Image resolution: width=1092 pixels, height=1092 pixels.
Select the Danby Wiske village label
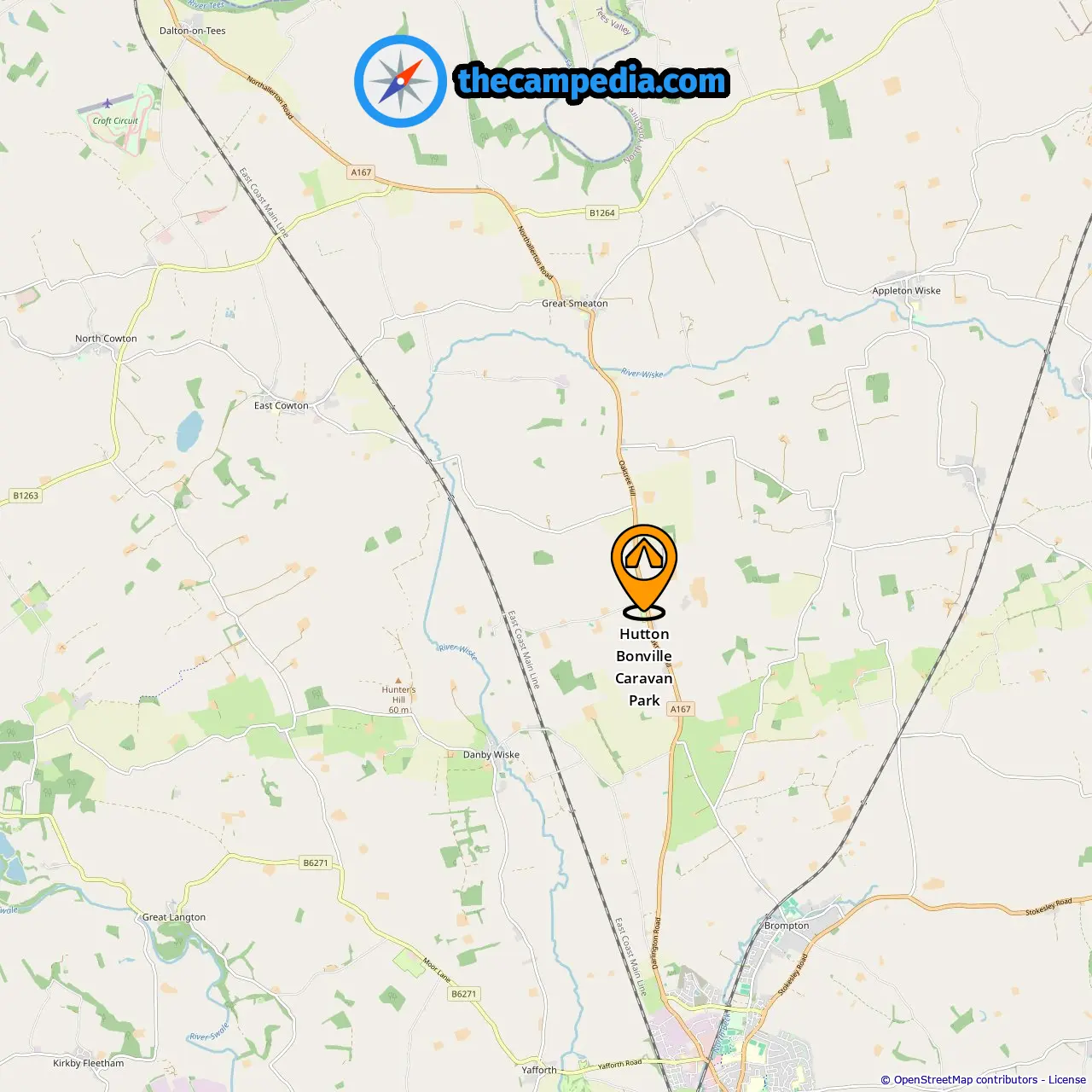click(x=491, y=754)
